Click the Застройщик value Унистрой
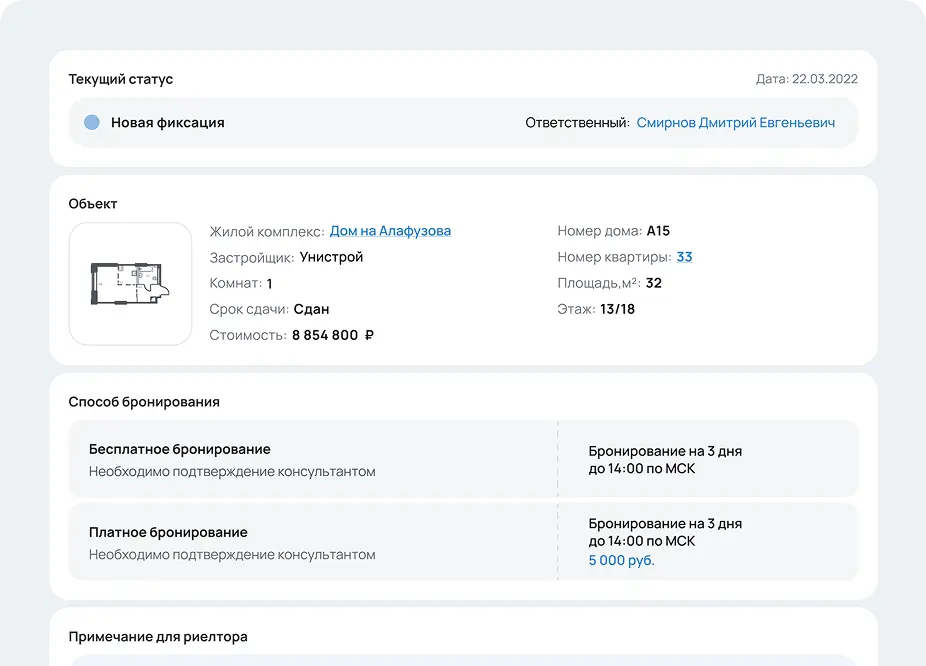926x666 pixels. tap(331, 257)
